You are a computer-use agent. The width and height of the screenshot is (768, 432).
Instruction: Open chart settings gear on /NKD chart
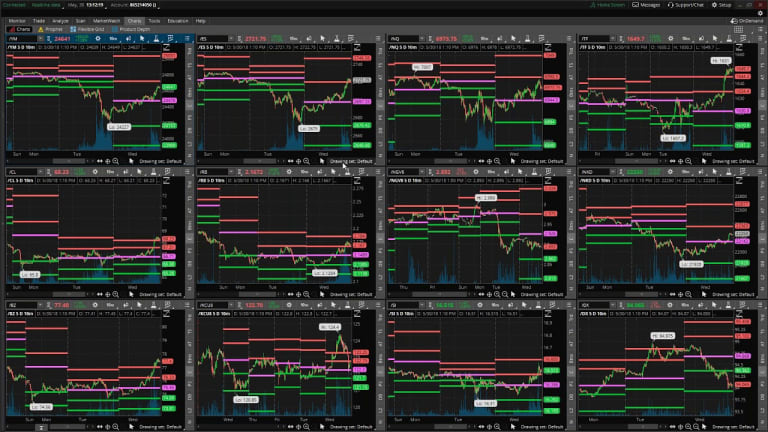tap(671, 172)
